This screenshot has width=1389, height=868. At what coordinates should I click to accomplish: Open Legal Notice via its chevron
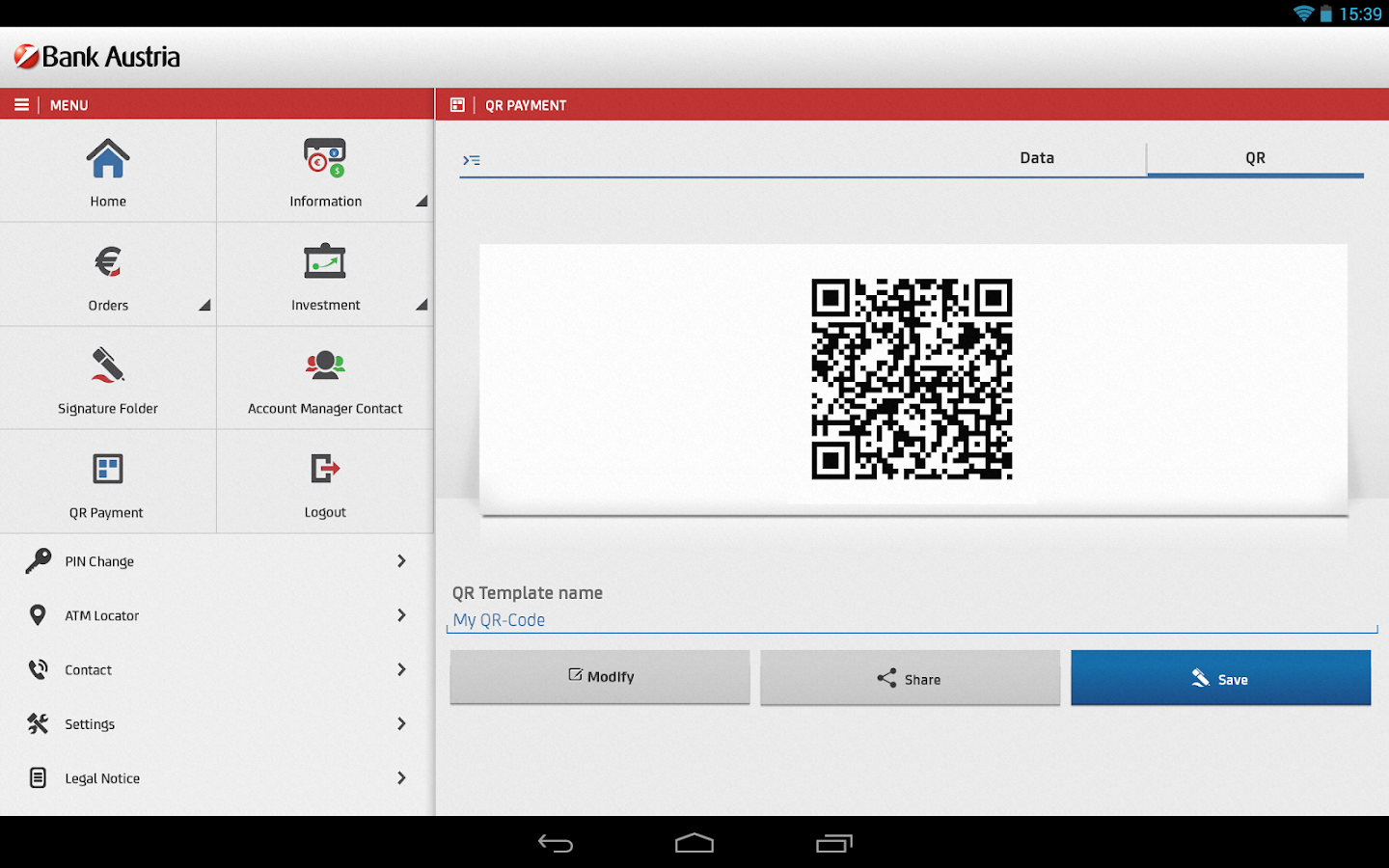402,777
